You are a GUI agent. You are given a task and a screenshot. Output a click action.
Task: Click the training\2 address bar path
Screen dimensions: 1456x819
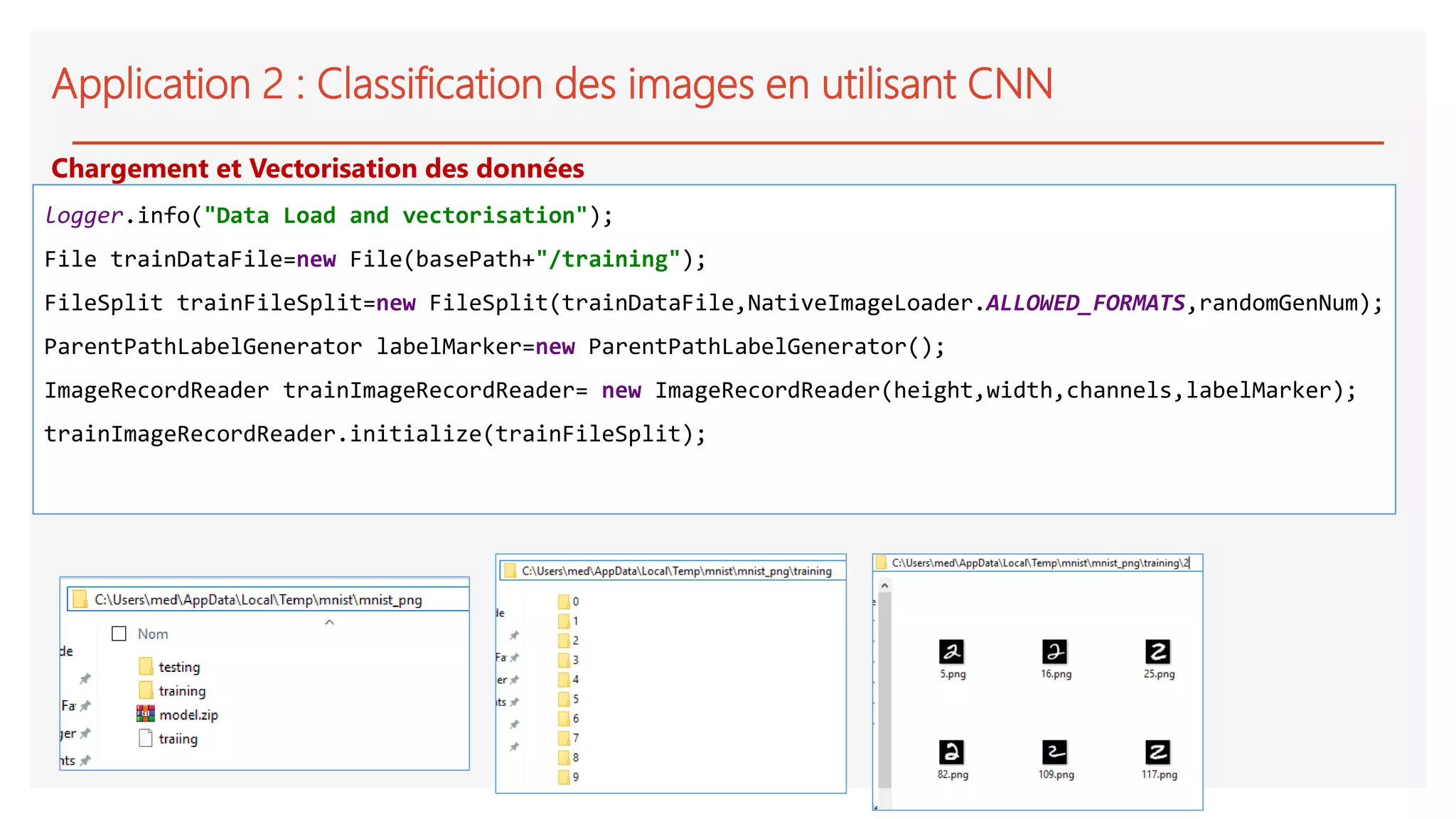[1040, 562]
